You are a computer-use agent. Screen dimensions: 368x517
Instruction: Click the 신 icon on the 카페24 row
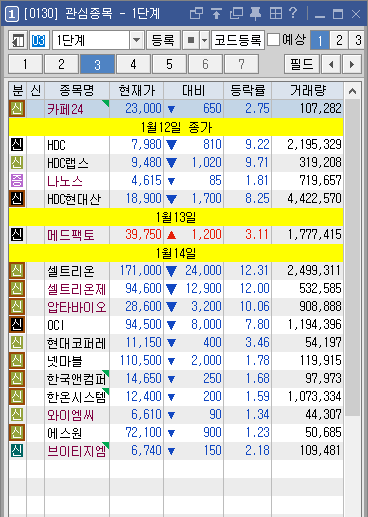[x=17, y=109]
